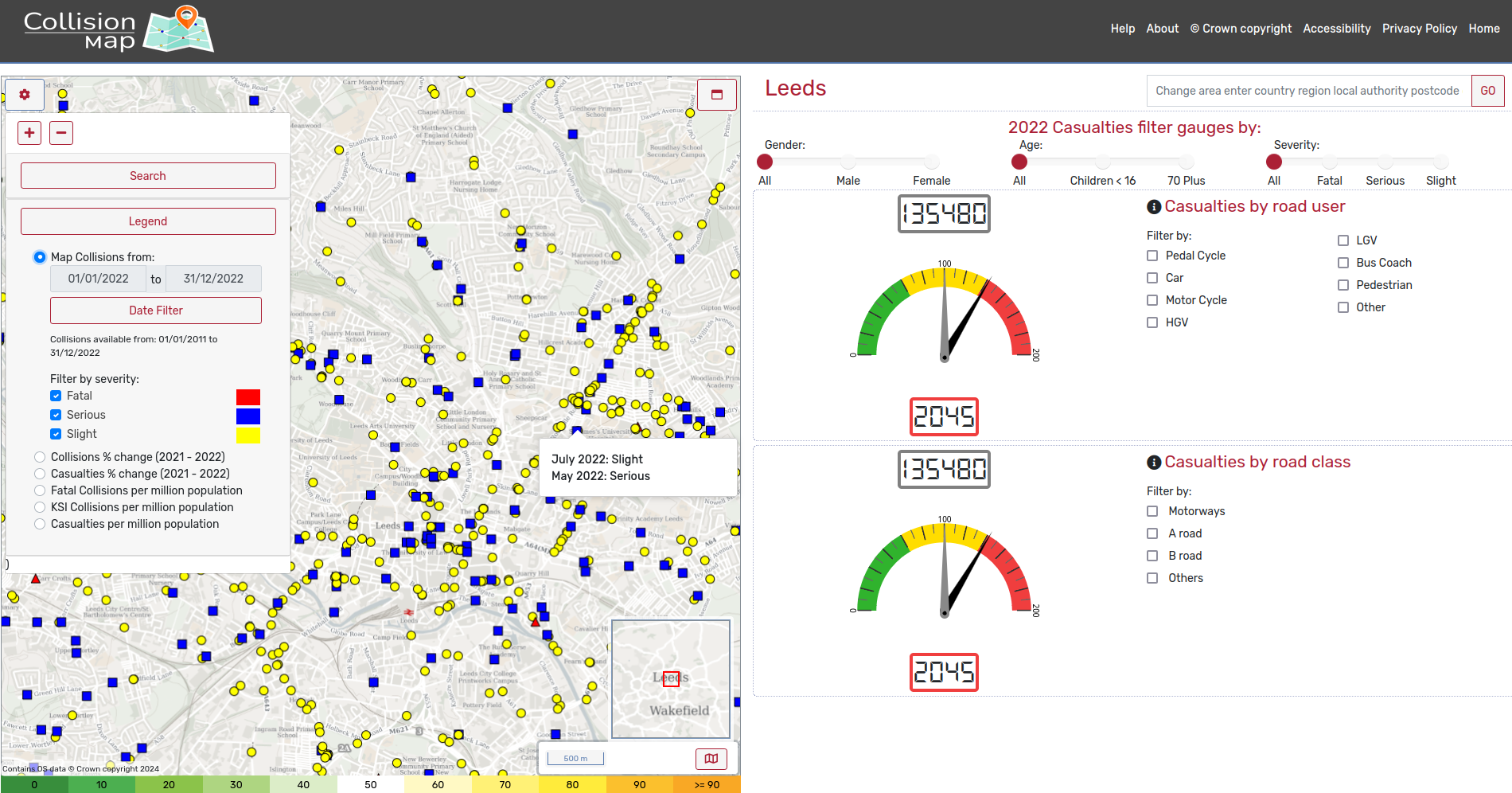Check the LGV filter
The width and height of the screenshot is (1512, 793).
coord(1343,240)
